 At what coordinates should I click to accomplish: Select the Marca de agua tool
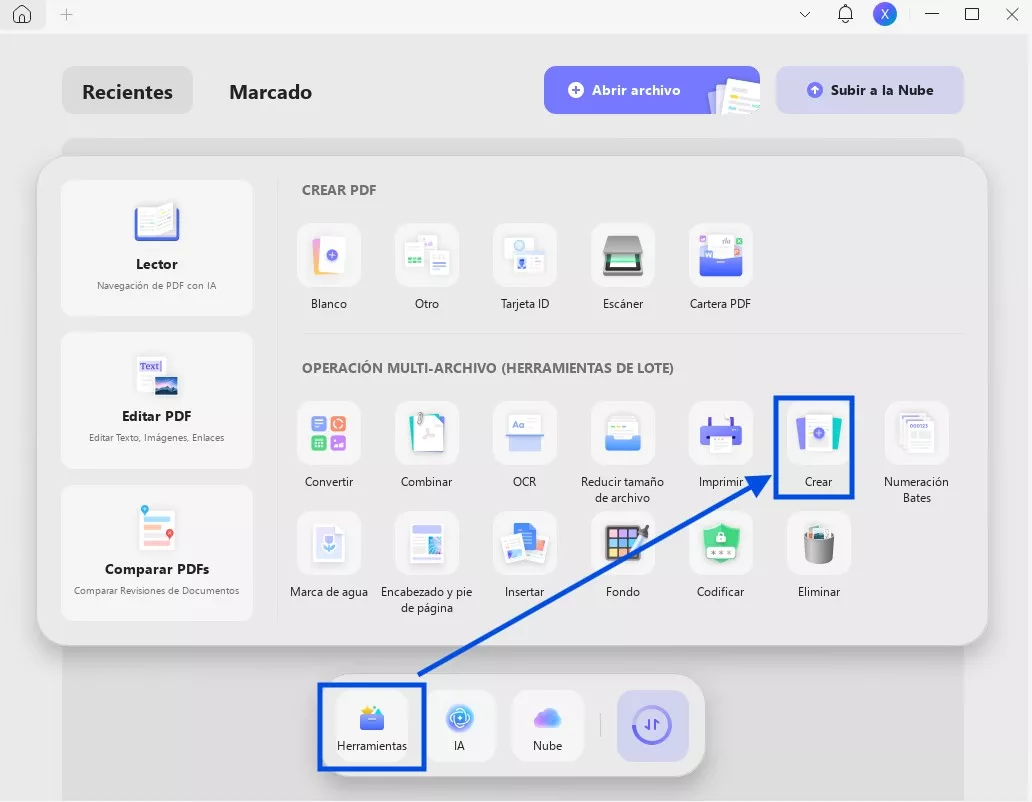(x=329, y=543)
